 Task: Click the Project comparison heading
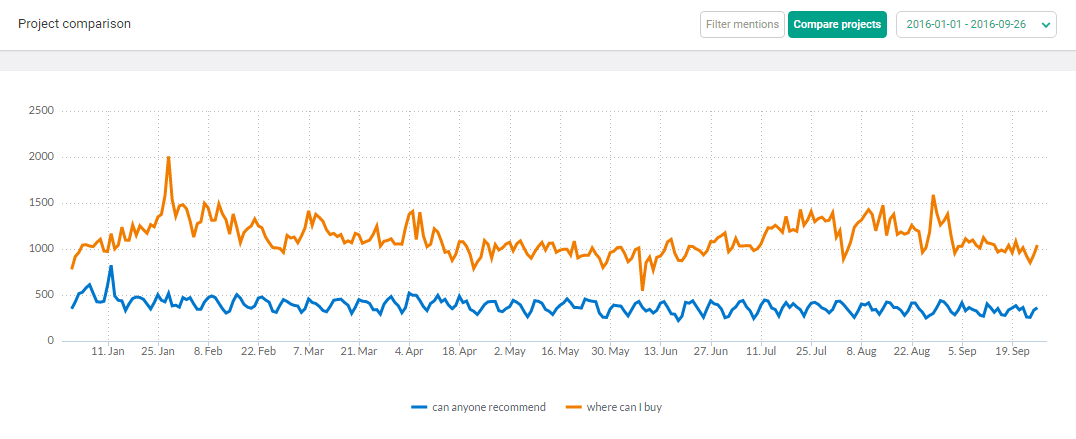pyautogui.click(x=74, y=23)
